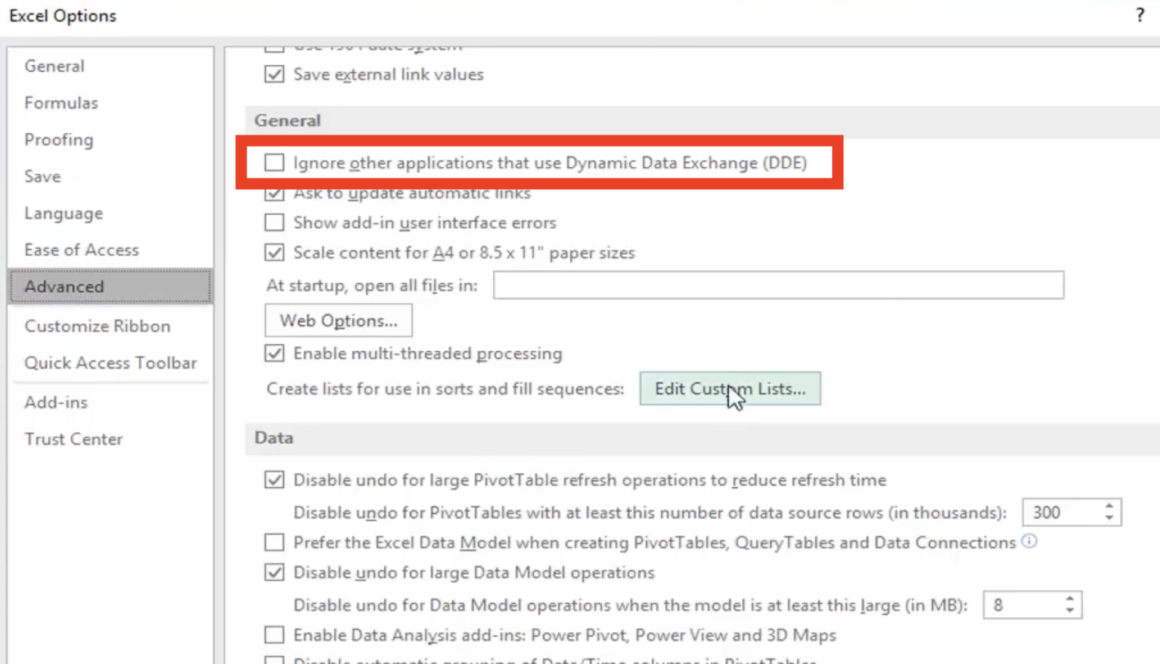Uncheck Disable undo for large Data Model operations

click(274, 572)
